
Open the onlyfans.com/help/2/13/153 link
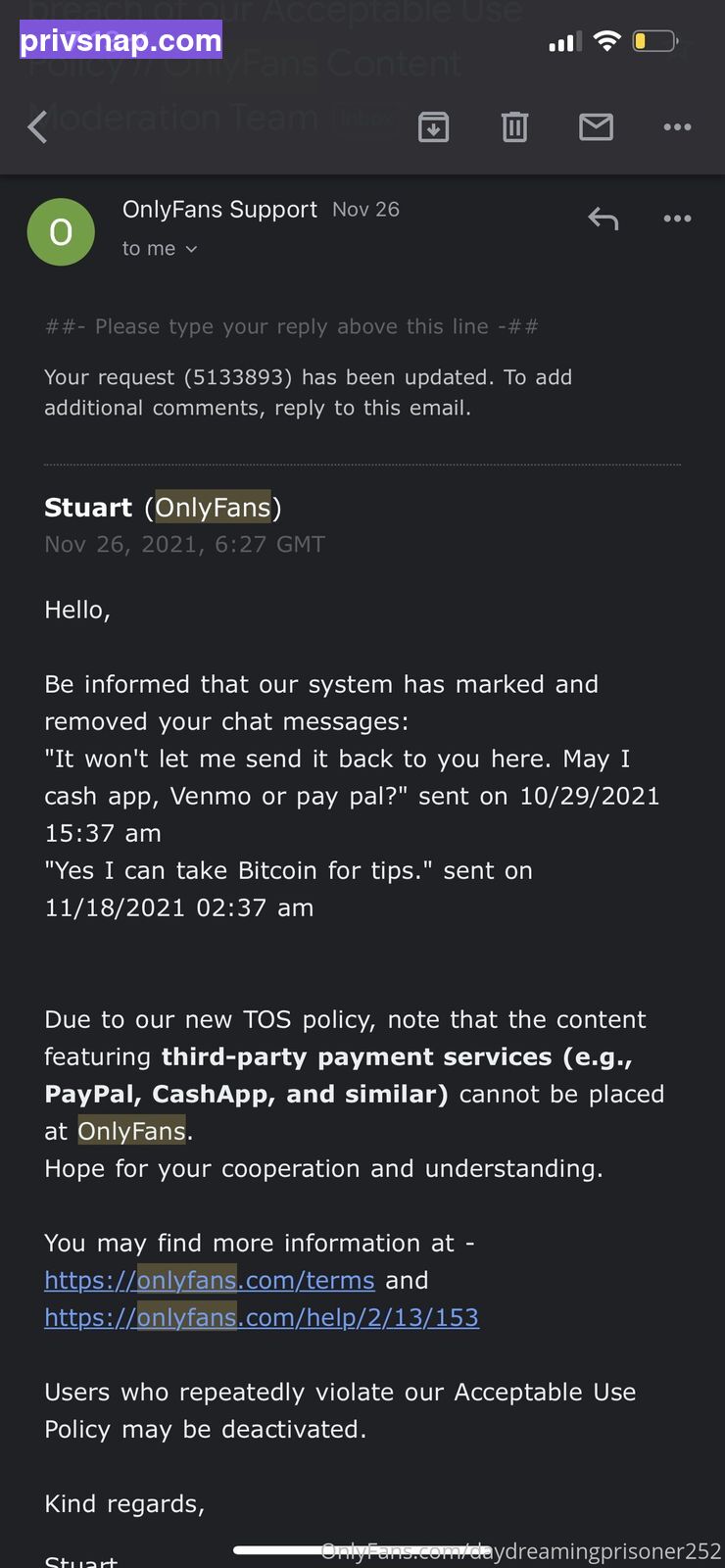click(x=262, y=1317)
